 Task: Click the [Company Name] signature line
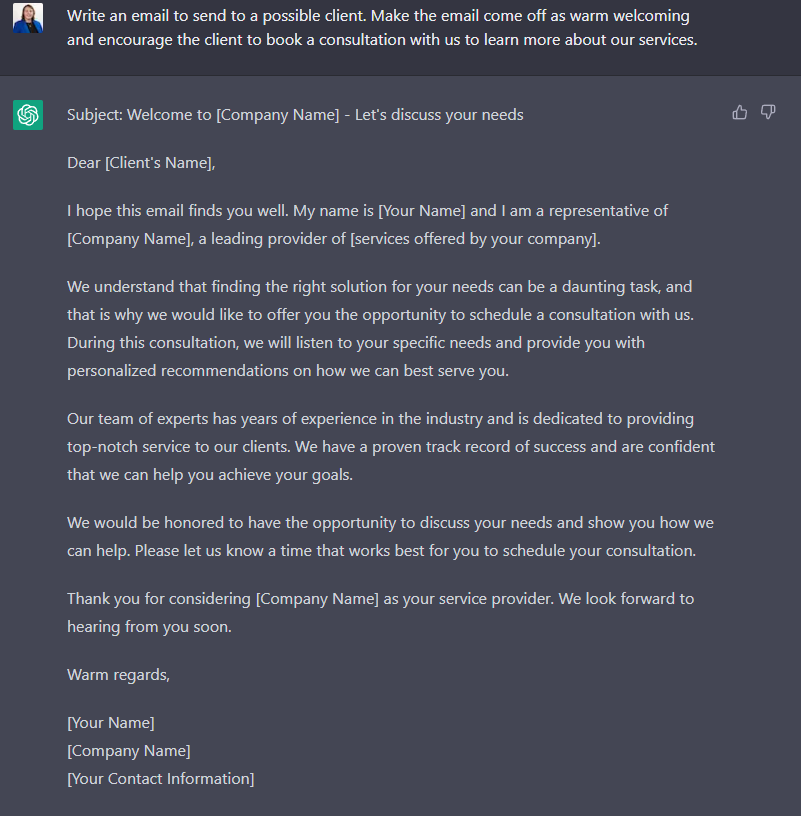(x=129, y=751)
